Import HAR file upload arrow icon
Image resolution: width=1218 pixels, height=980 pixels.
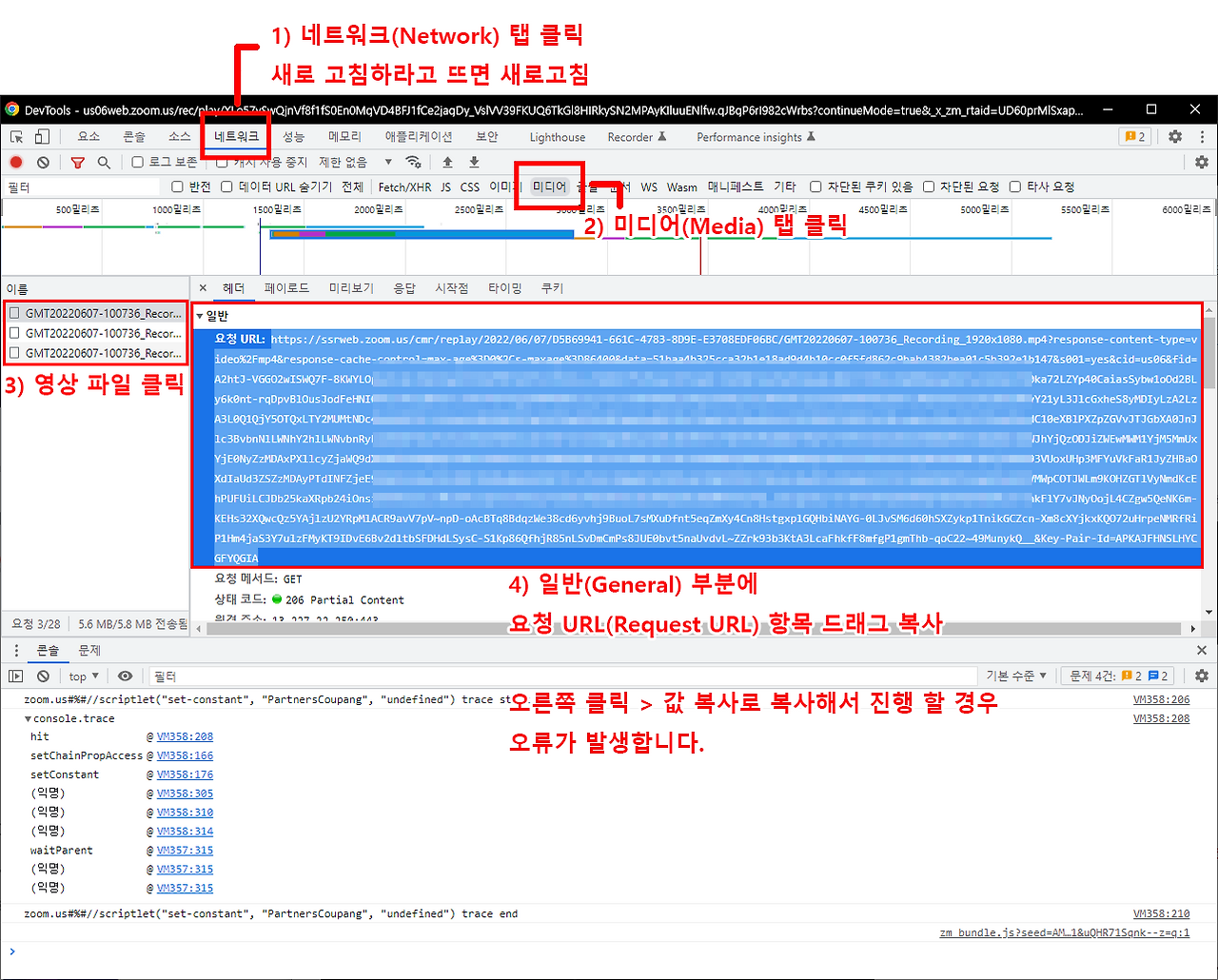(447, 162)
